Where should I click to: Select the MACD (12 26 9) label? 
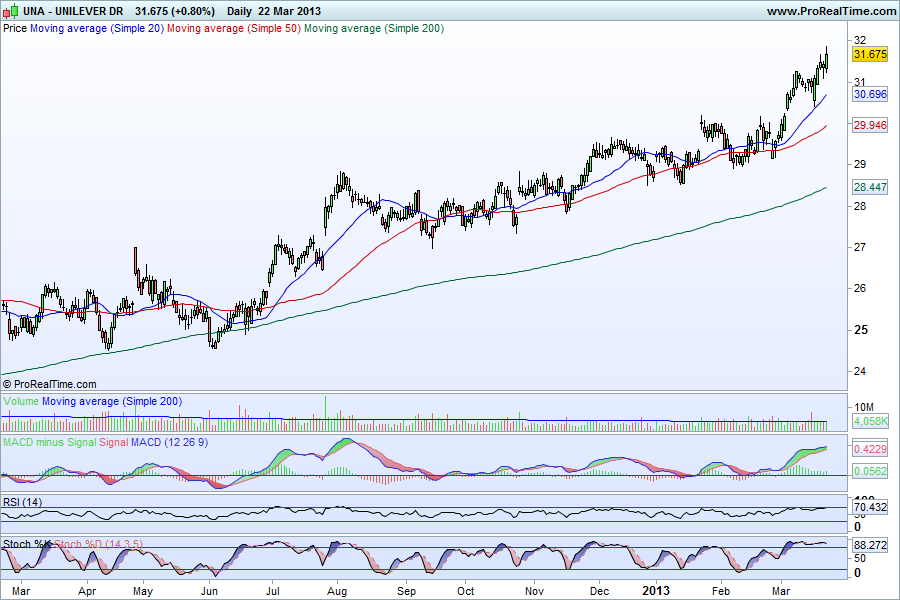(x=170, y=443)
